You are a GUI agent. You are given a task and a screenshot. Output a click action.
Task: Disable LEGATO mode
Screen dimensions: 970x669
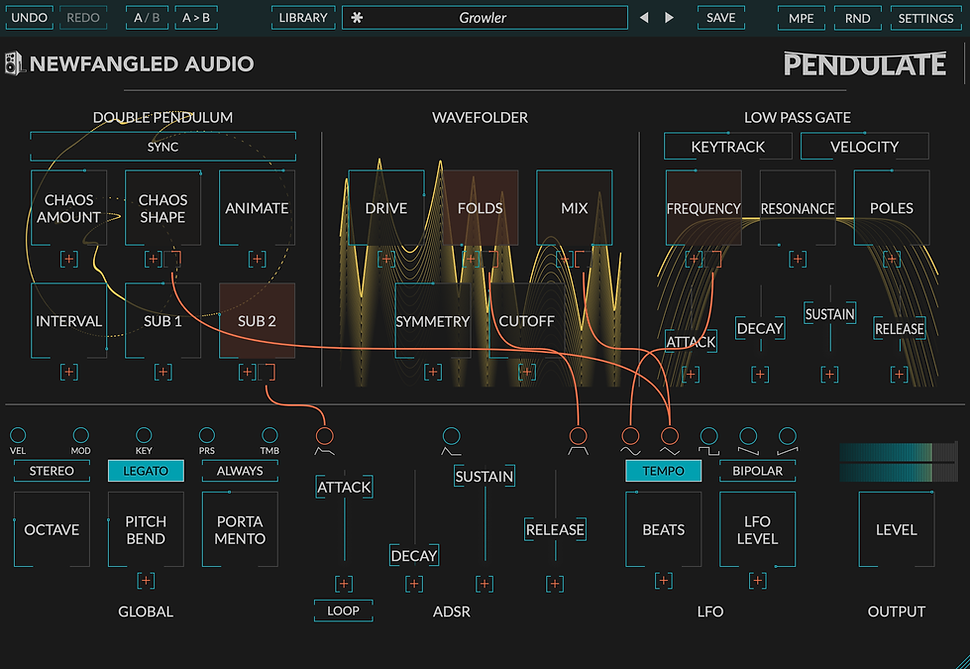point(145,471)
